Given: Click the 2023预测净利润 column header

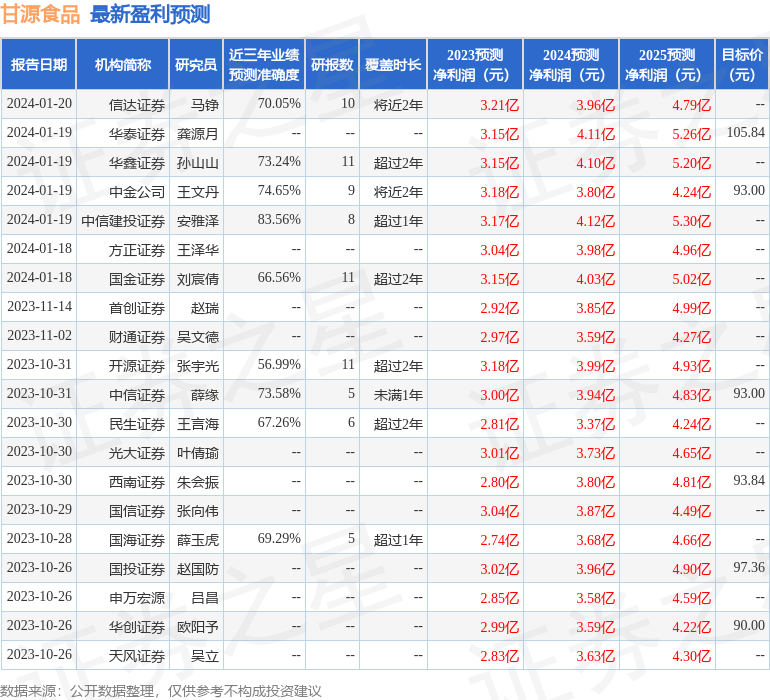Looking at the screenshot, I should point(474,65).
